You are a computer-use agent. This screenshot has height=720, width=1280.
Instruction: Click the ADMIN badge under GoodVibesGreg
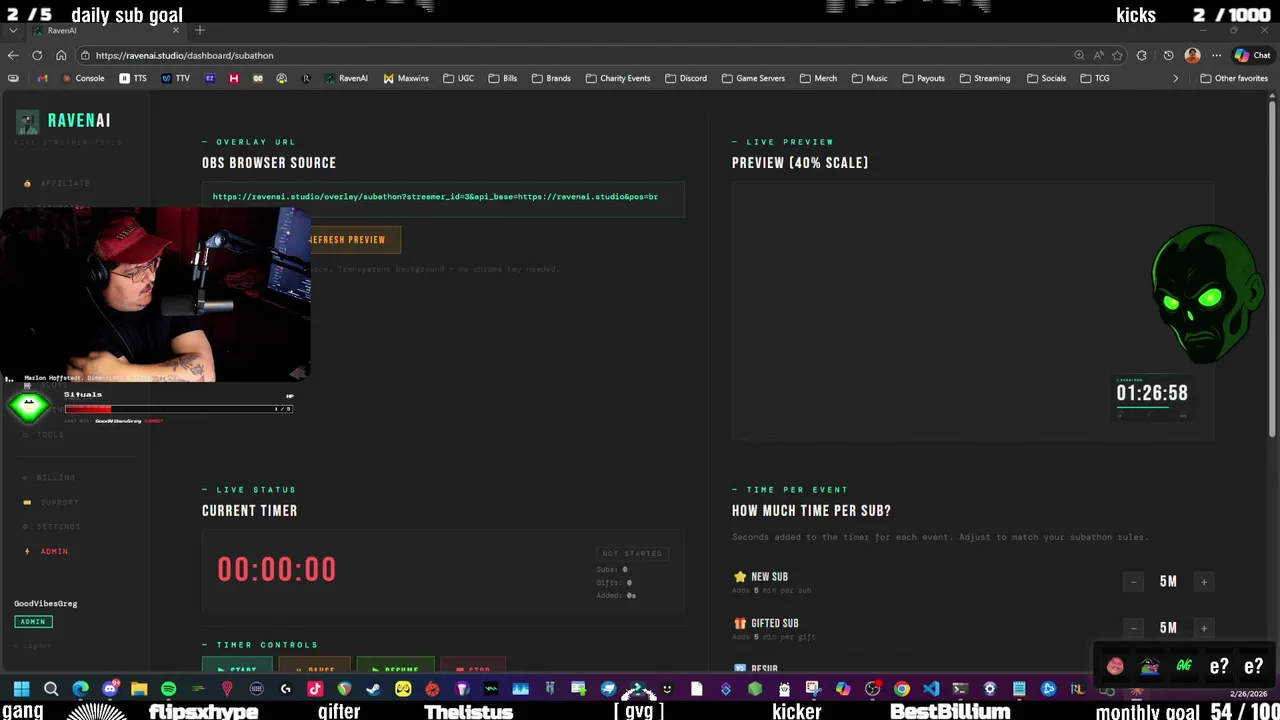33,622
